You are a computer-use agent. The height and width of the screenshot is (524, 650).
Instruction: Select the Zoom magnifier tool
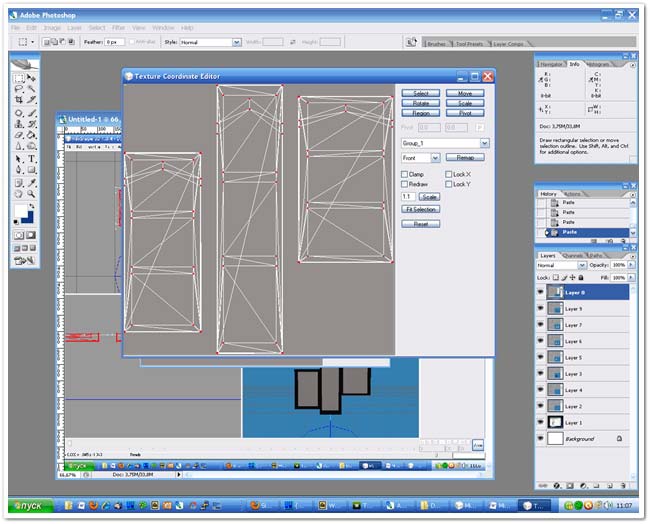coord(31,194)
